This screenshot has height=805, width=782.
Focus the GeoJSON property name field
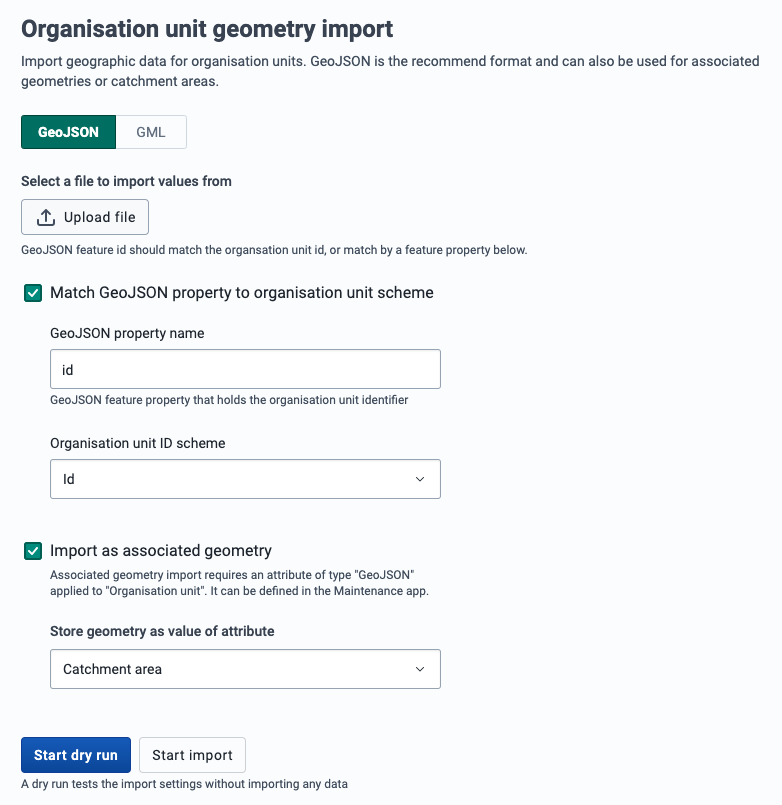click(x=245, y=369)
